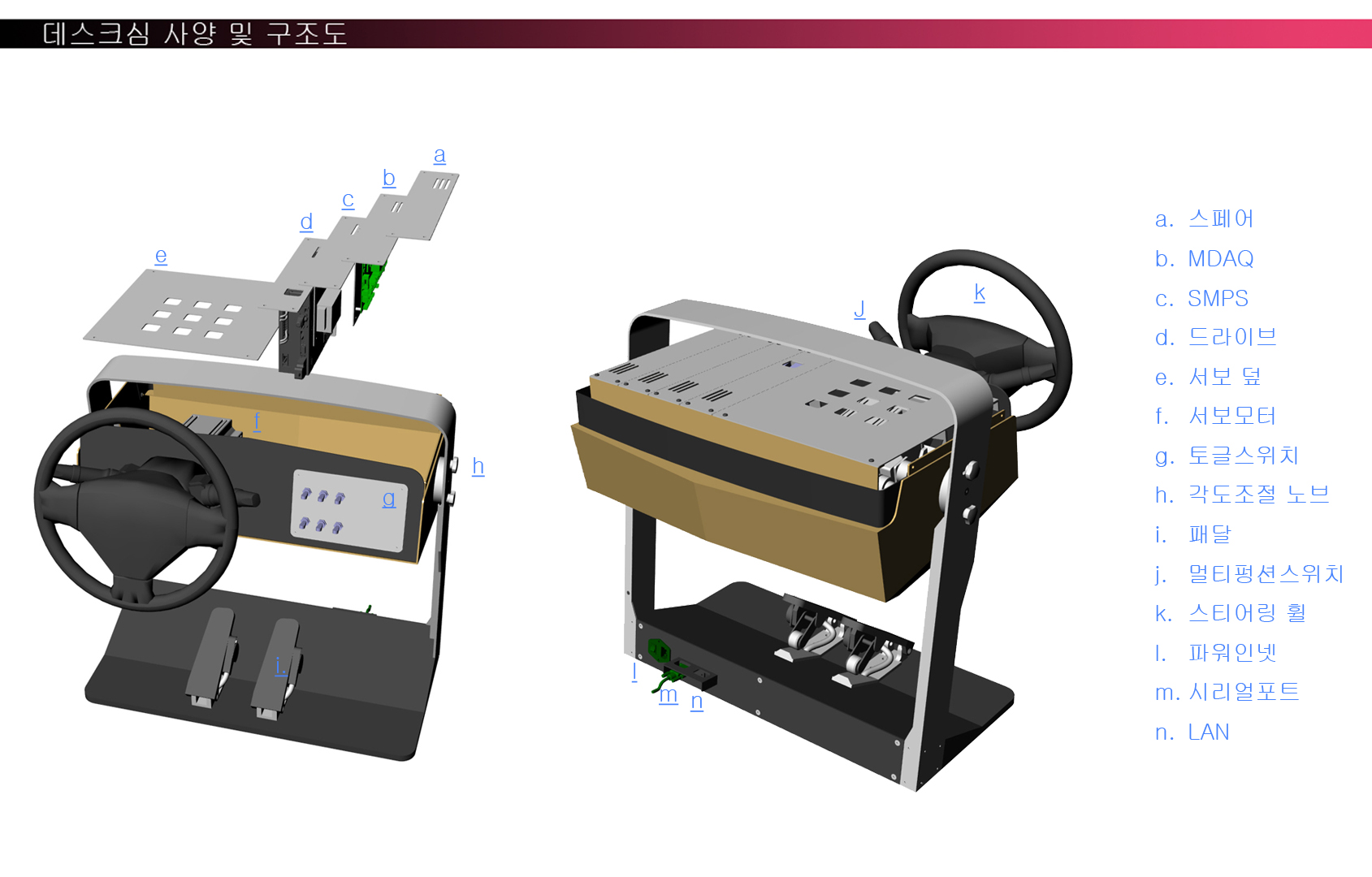Click the 'd' label link near the drive plate

(x=306, y=222)
